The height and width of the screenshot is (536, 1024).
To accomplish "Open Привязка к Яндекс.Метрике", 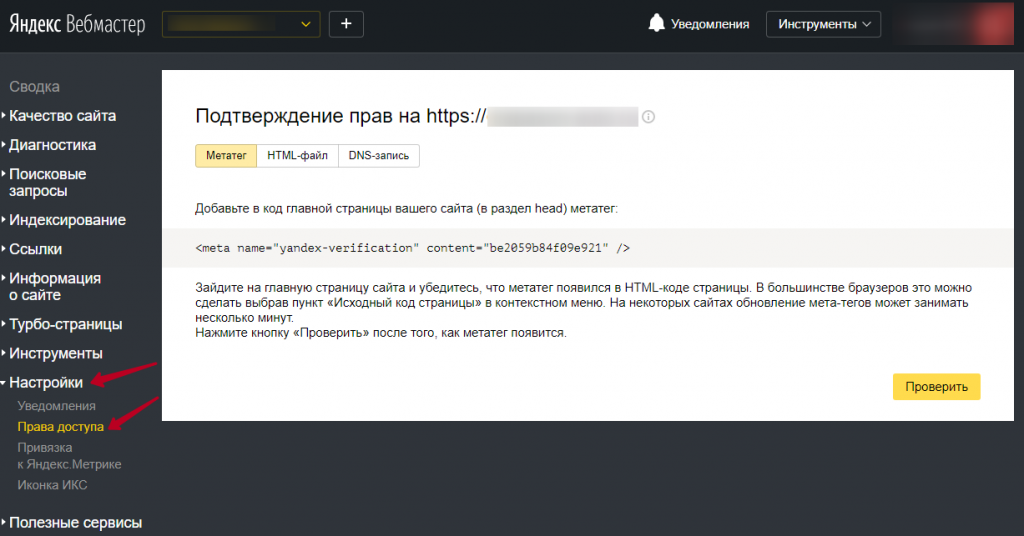I will 69,456.
